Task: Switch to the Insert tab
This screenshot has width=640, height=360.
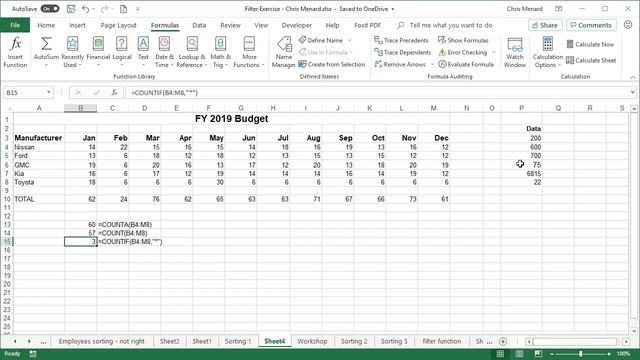Action: pyautogui.click(x=77, y=25)
